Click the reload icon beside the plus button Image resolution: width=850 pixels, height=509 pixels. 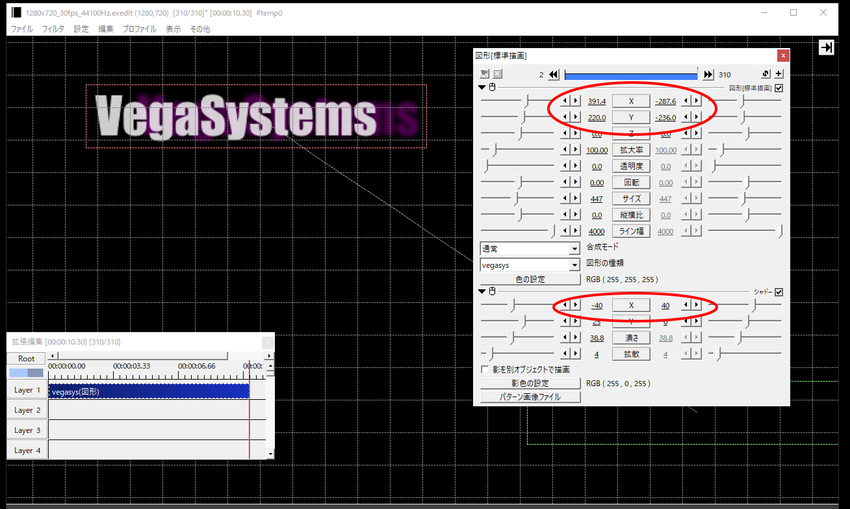(x=765, y=74)
